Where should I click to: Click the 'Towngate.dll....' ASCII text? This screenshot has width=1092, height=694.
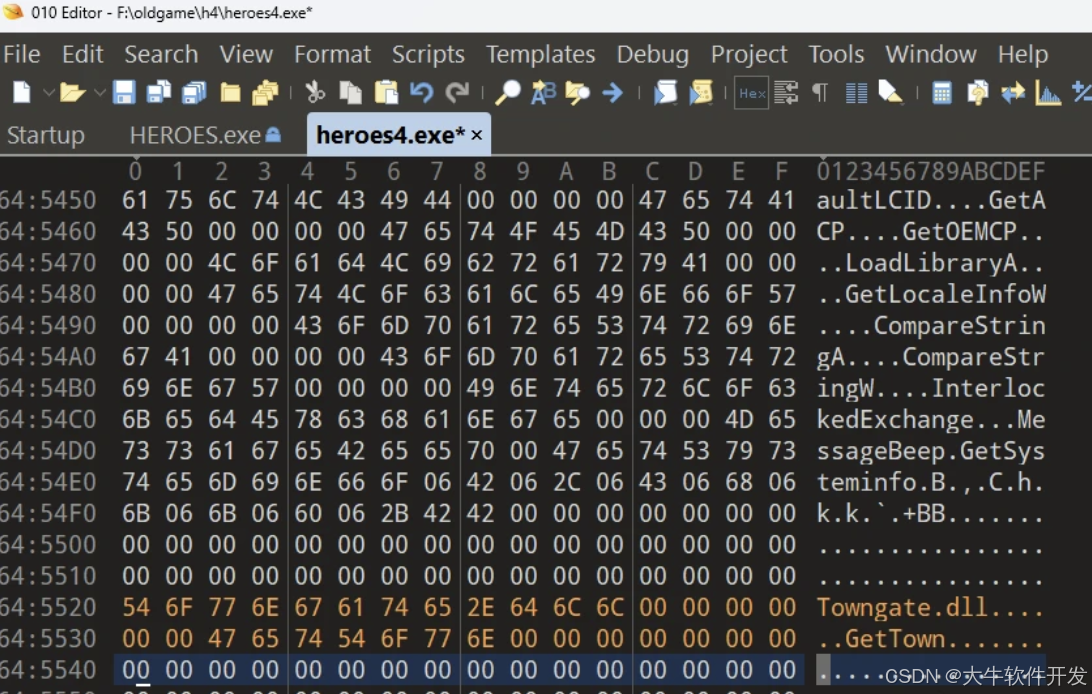pos(930,608)
